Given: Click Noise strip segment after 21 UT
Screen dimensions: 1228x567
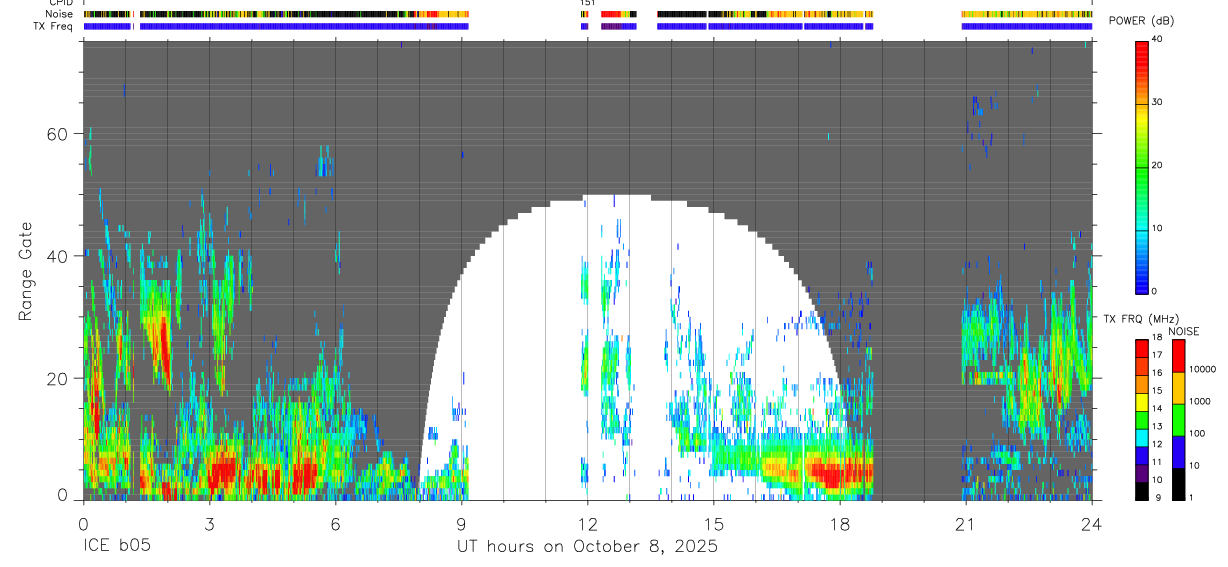Looking at the screenshot, I should [1027, 14].
